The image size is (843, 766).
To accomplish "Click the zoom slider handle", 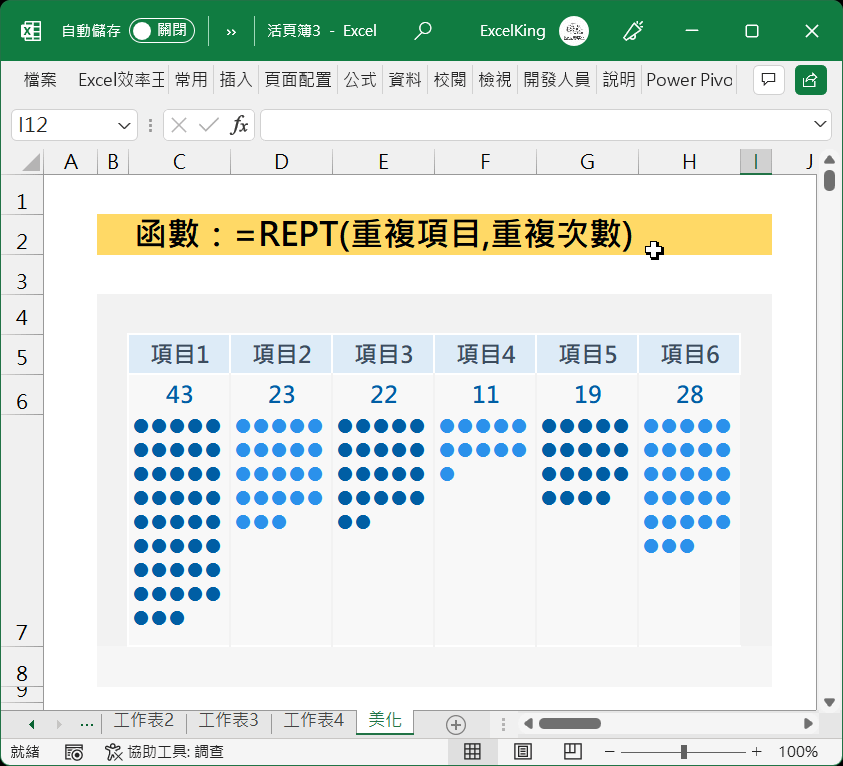I will tap(684, 752).
